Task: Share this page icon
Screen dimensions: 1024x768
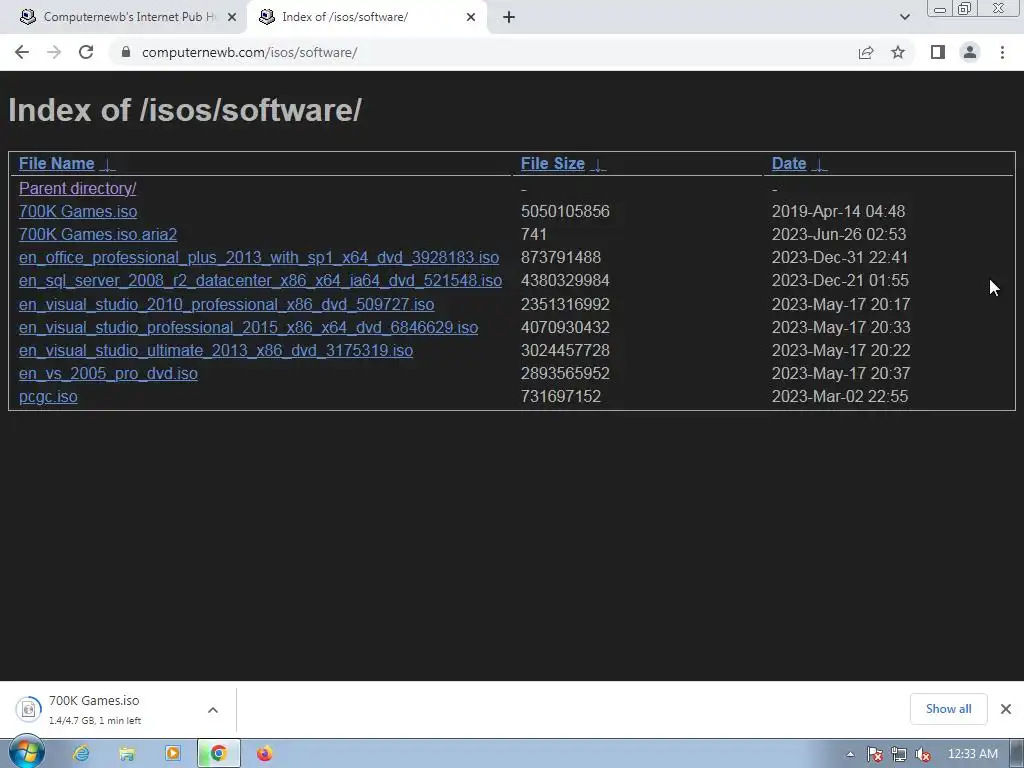Action: [x=866, y=52]
